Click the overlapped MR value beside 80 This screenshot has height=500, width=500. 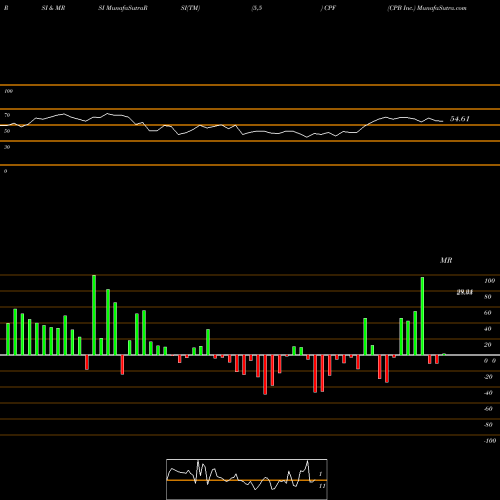465,292
